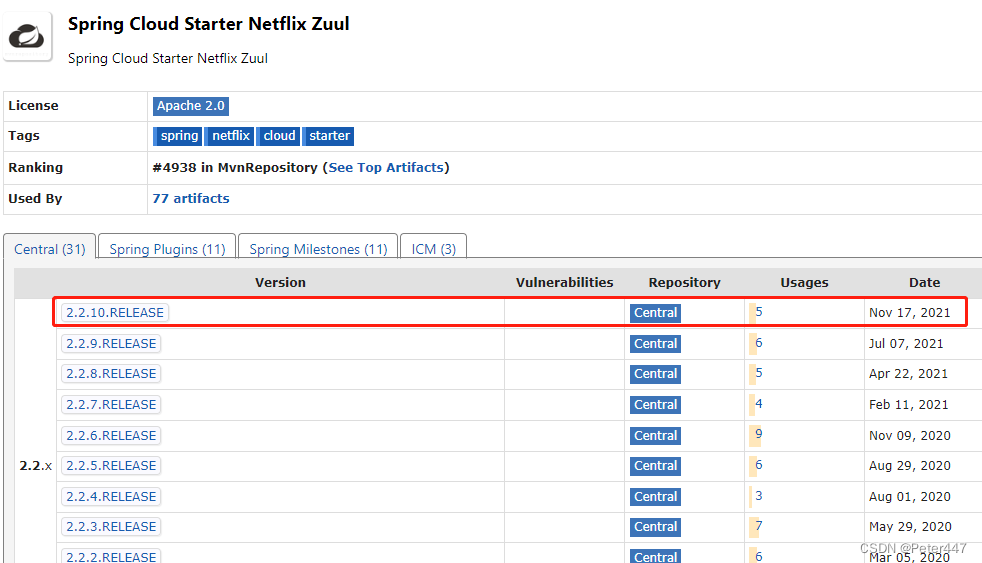Select the cloud tag
The height and width of the screenshot is (563, 982).
[x=278, y=136]
